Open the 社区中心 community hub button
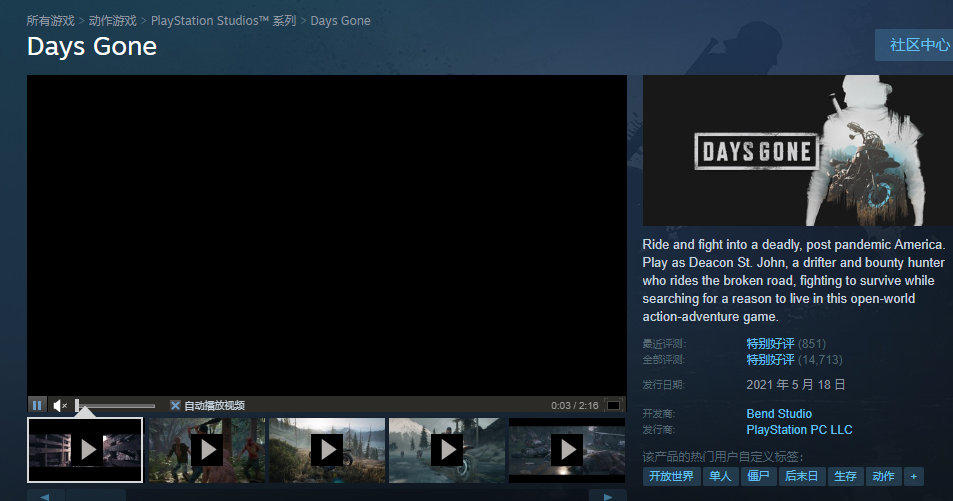The image size is (953, 501). point(915,44)
